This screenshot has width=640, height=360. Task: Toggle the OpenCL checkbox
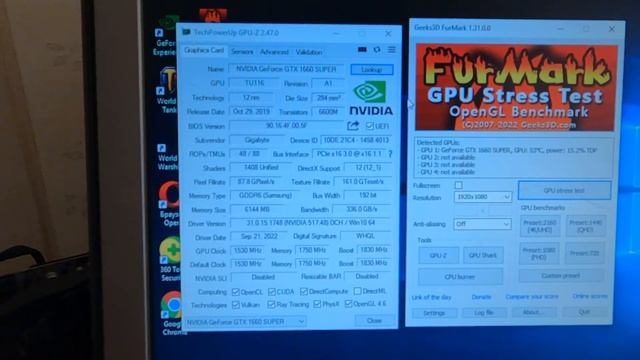point(236,291)
